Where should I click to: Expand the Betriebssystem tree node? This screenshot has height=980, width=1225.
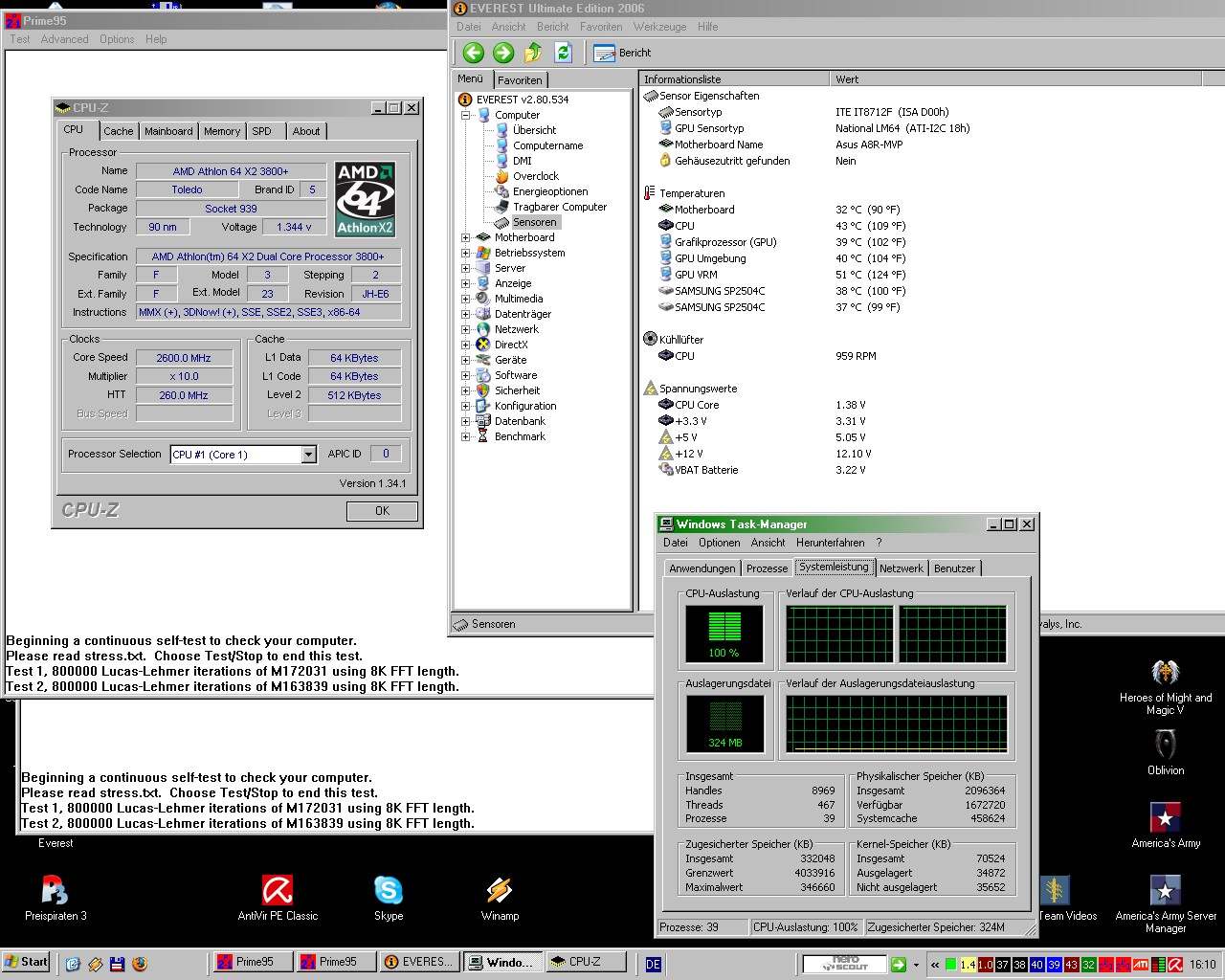[x=466, y=253]
